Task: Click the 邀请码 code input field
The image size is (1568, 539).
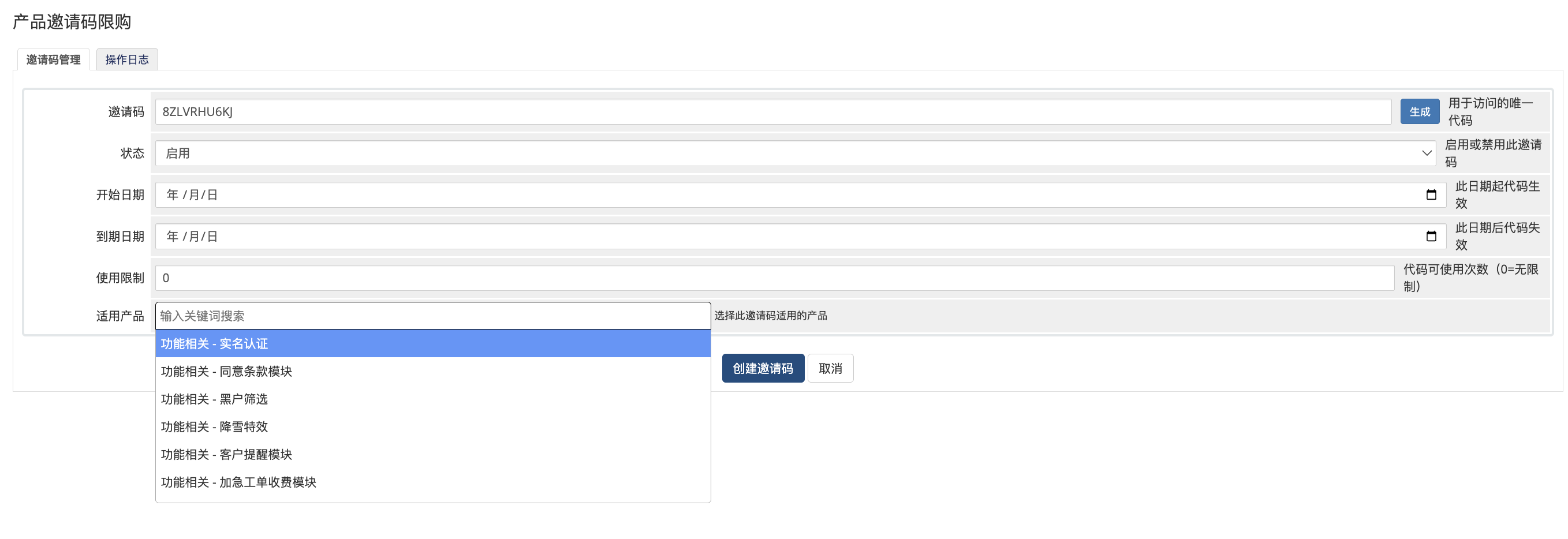Action: click(773, 112)
